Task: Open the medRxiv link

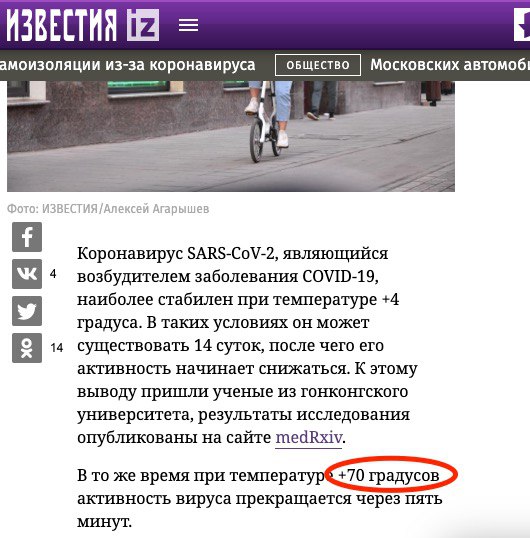Action: click(x=309, y=437)
